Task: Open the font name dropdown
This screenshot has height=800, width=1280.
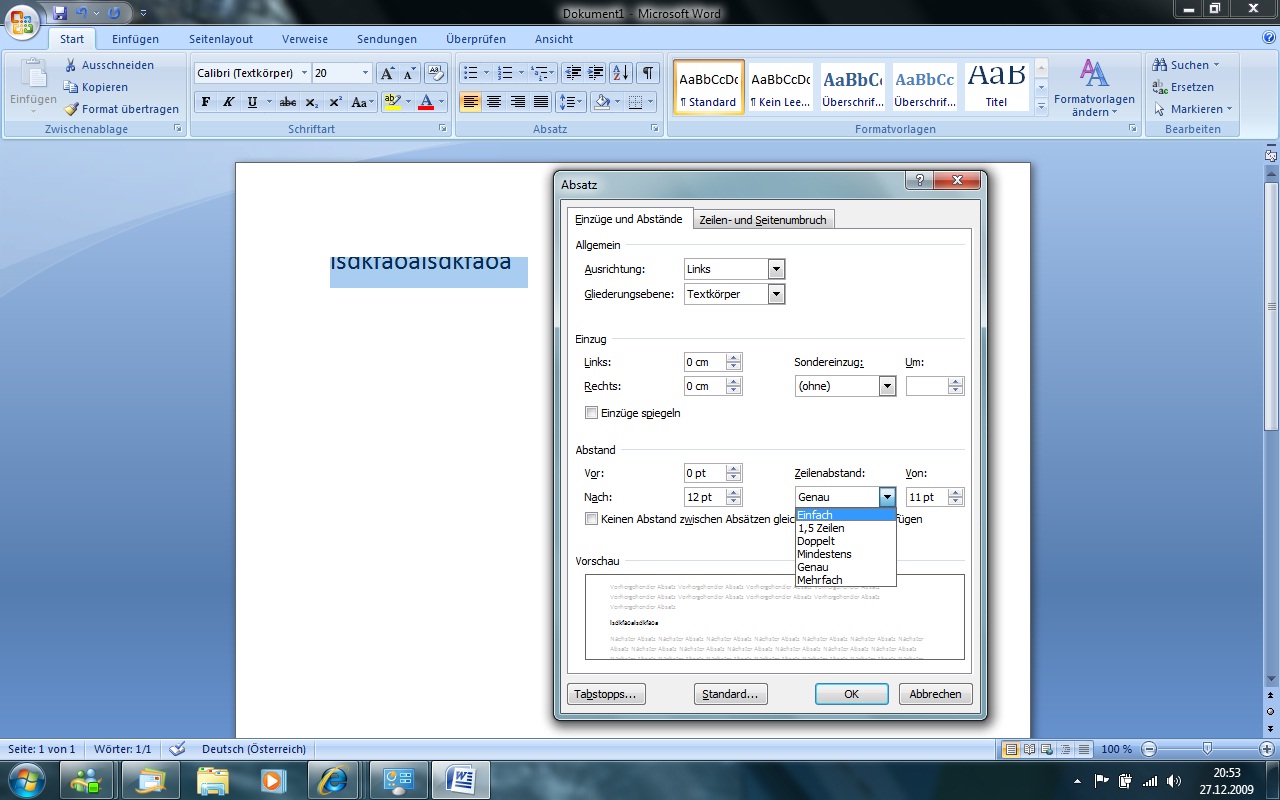Action: (x=304, y=73)
